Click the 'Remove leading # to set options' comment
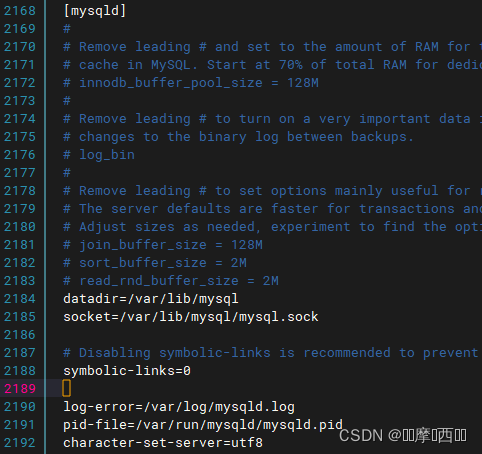Screen dimensions: 482x454 [x=272, y=191]
